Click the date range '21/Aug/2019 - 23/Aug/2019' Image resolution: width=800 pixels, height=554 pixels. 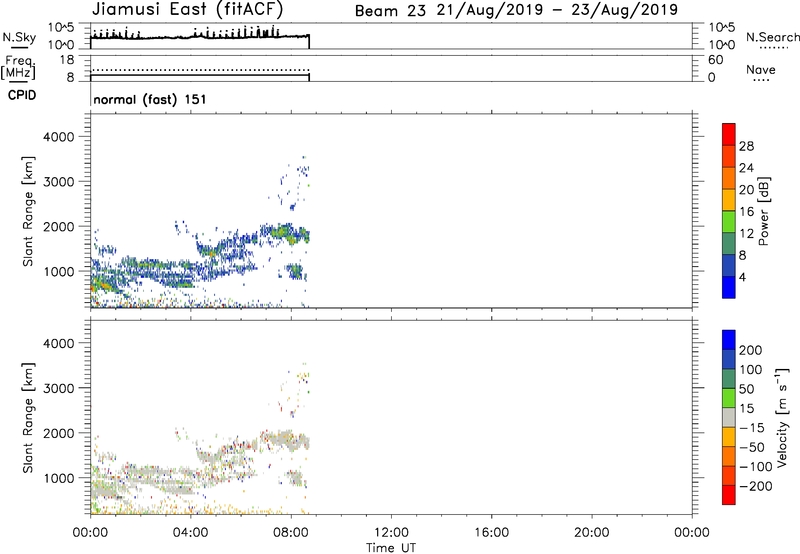[557, 10]
